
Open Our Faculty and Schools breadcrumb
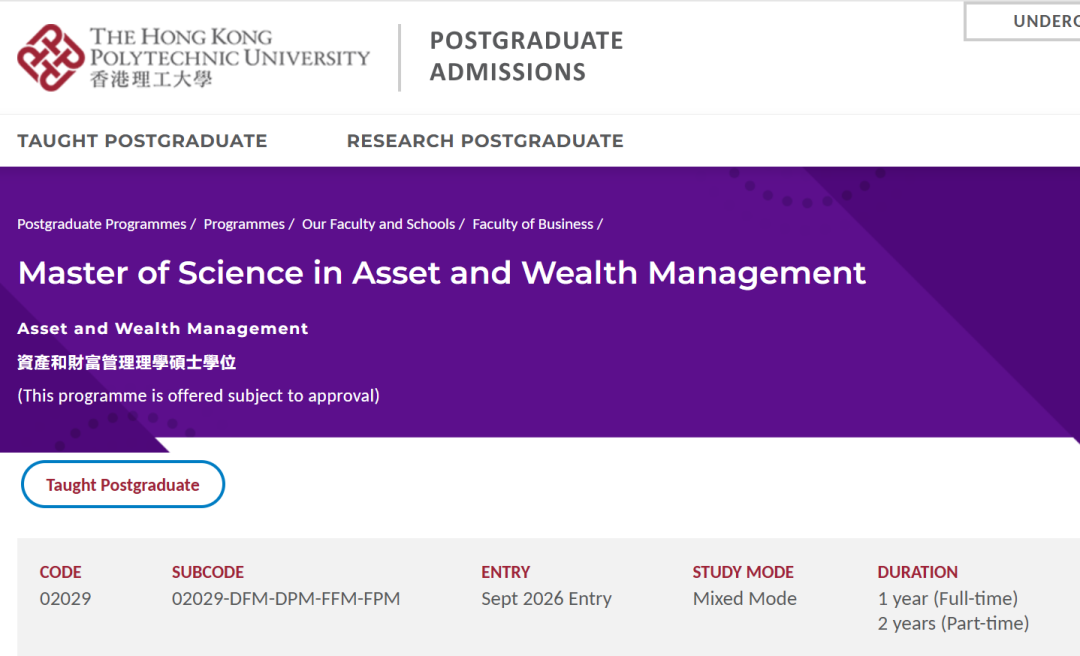(x=378, y=224)
